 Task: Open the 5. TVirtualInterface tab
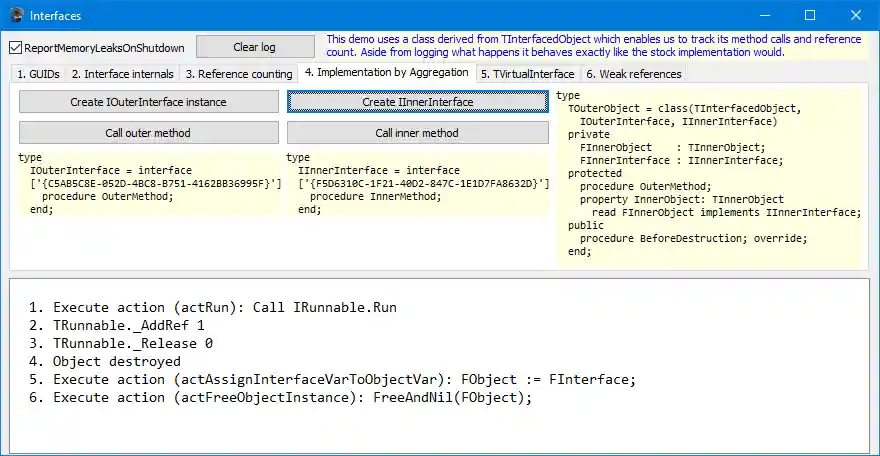click(528, 74)
